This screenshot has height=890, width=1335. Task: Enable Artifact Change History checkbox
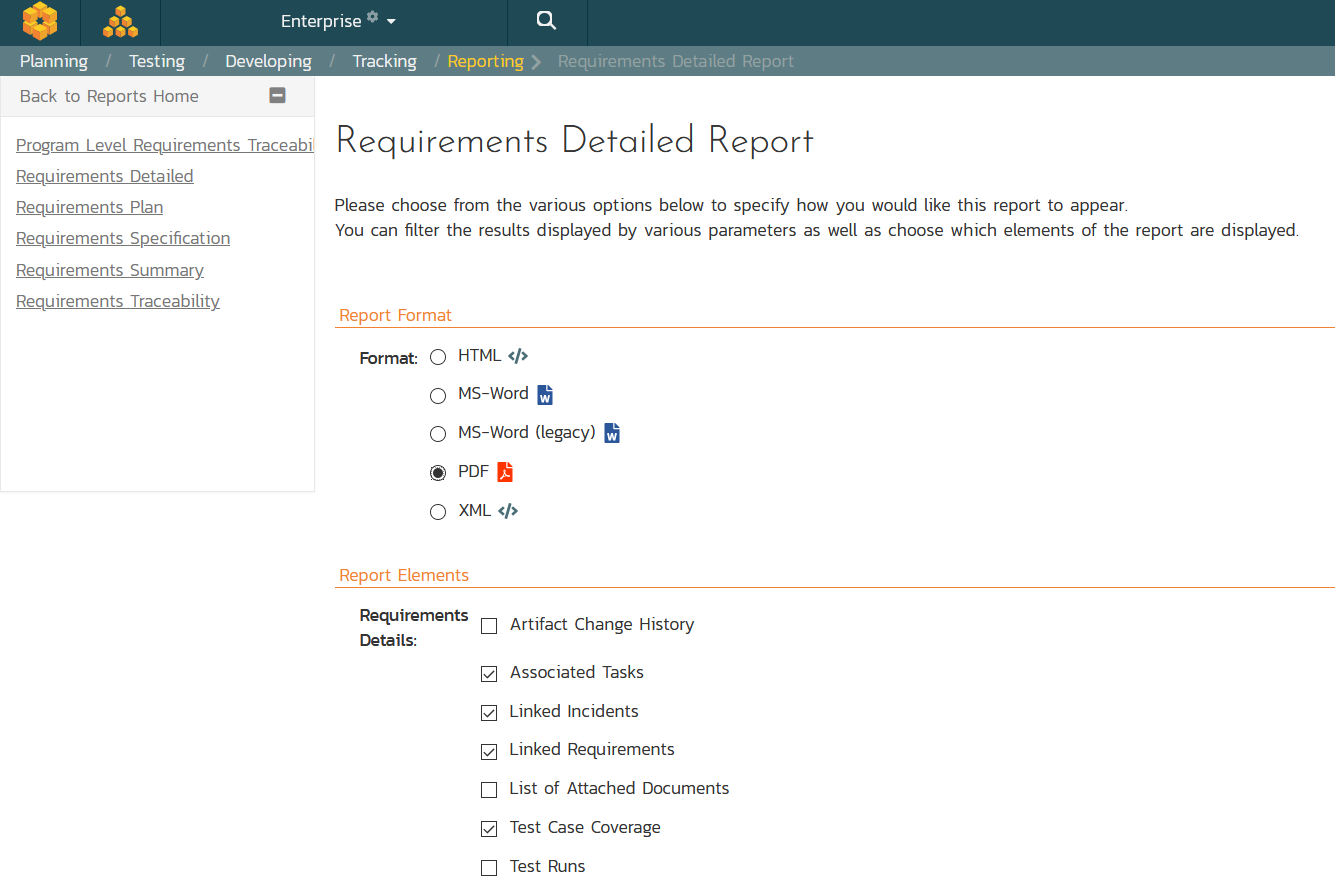489,626
